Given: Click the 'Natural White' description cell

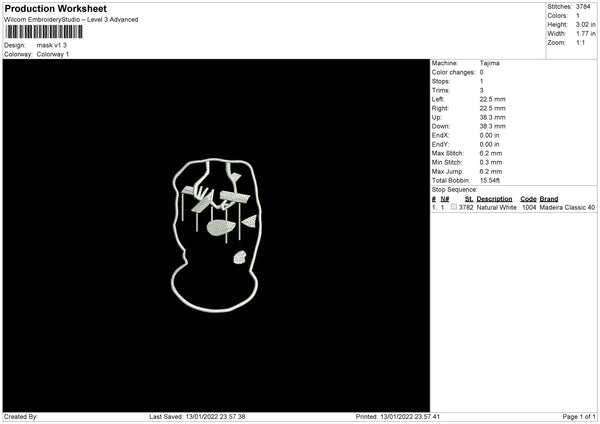Looking at the screenshot, I should pos(497,207).
